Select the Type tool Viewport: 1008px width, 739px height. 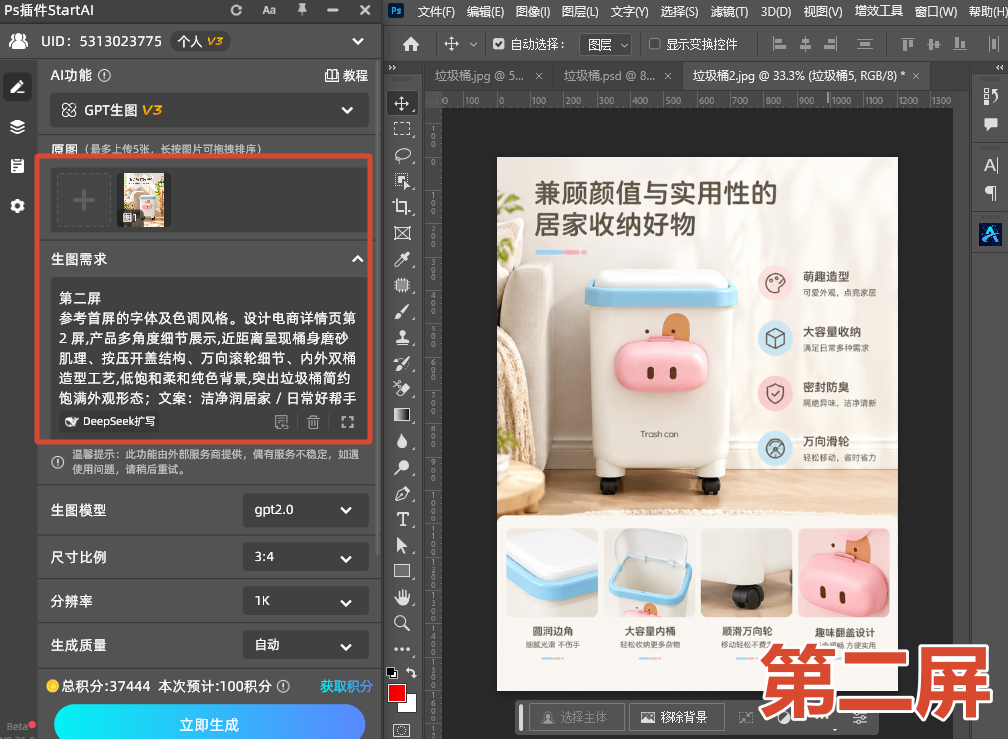[402, 519]
